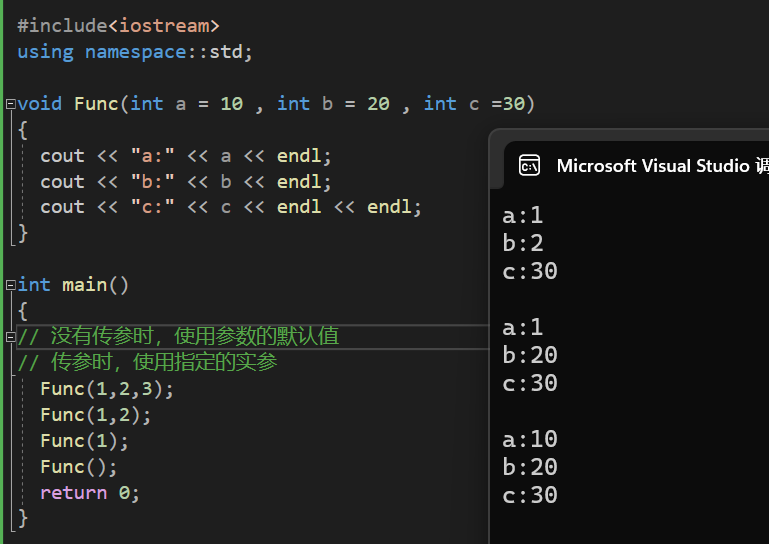Click the using namespace::std; line
769x544 pixels.
(135, 52)
